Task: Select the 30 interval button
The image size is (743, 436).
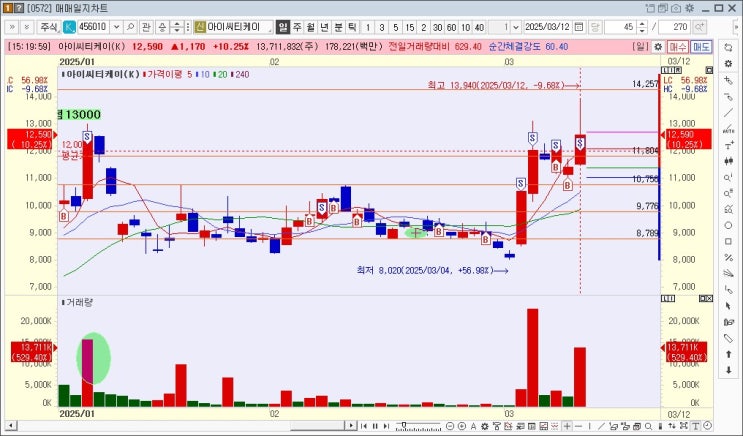Action: pos(437,27)
